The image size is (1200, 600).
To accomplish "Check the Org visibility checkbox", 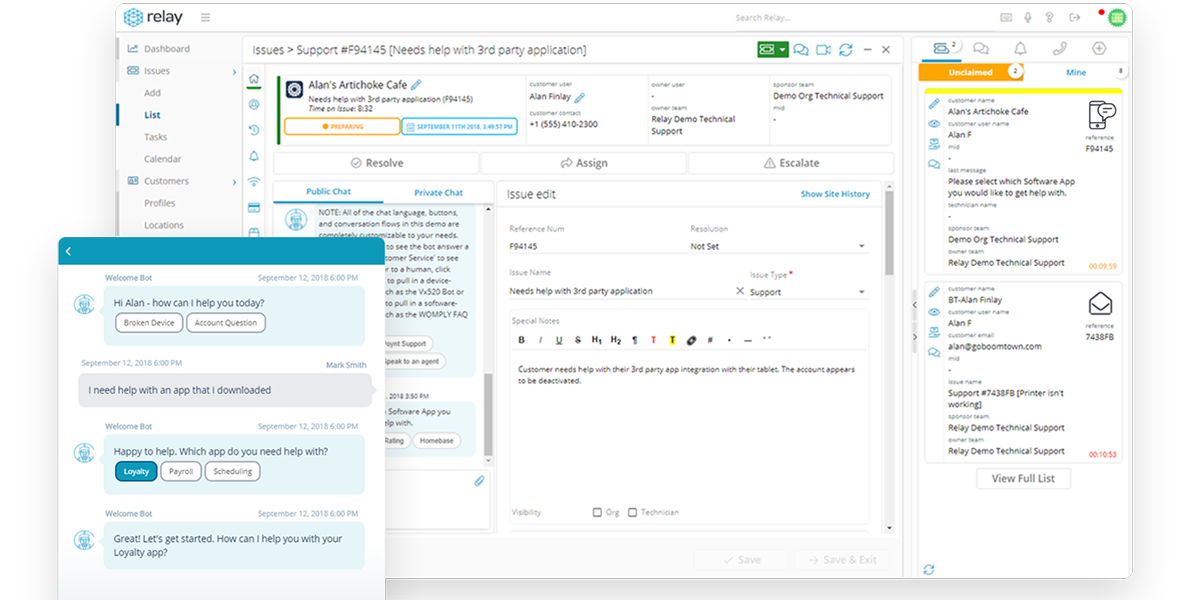I will (597, 512).
